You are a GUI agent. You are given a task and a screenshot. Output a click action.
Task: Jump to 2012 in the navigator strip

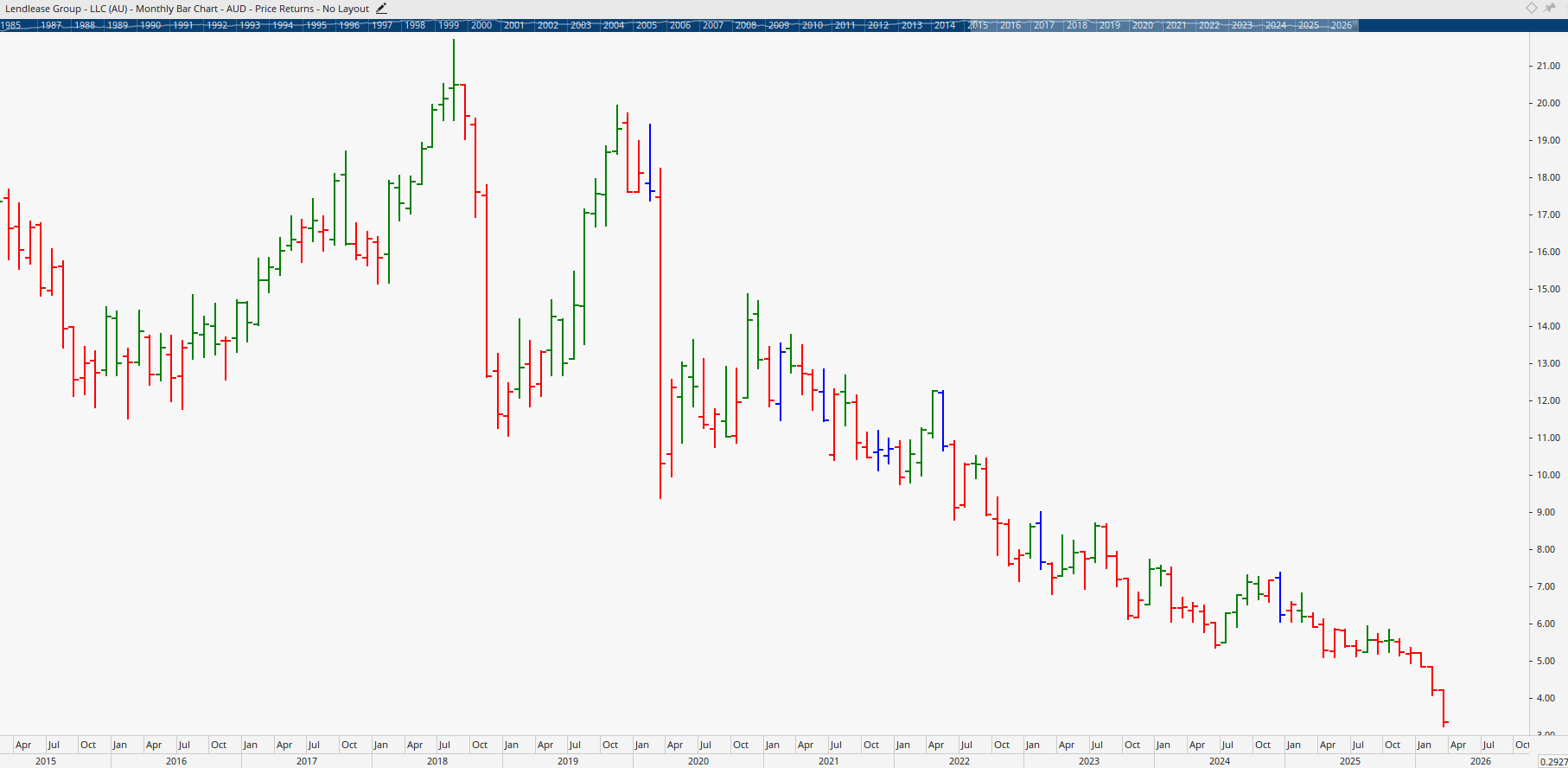coord(878,25)
